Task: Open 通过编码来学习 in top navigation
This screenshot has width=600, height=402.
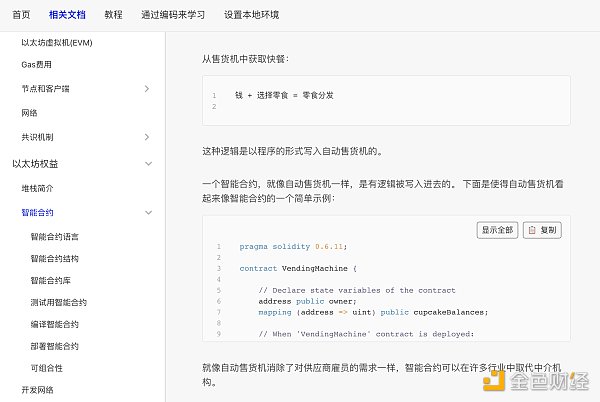Action: [174, 15]
